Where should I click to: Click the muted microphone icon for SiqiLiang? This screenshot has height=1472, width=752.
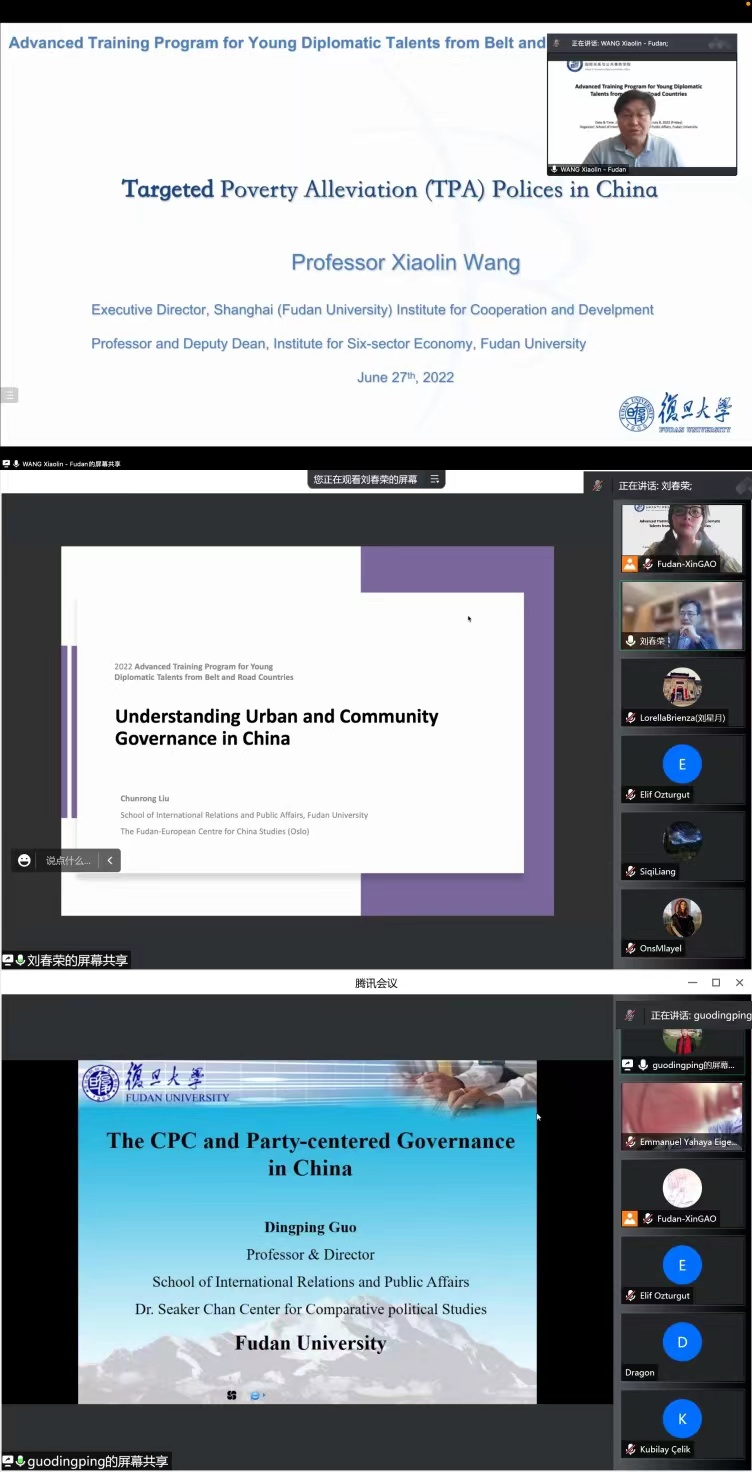631,872
